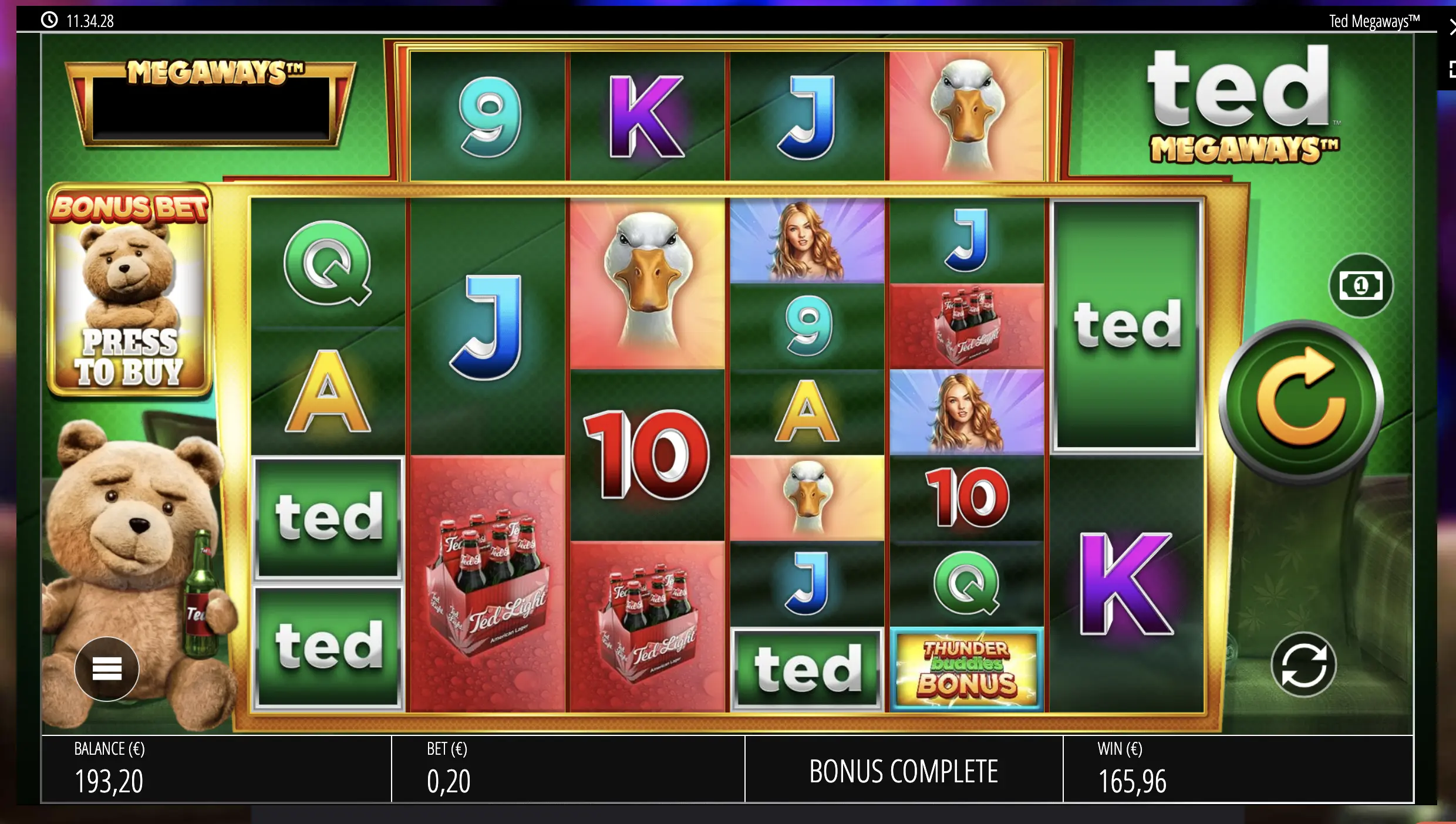Spin the reels with the big green button
The height and width of the screenshot is (824, 1456).
(x=1301, y=401)
